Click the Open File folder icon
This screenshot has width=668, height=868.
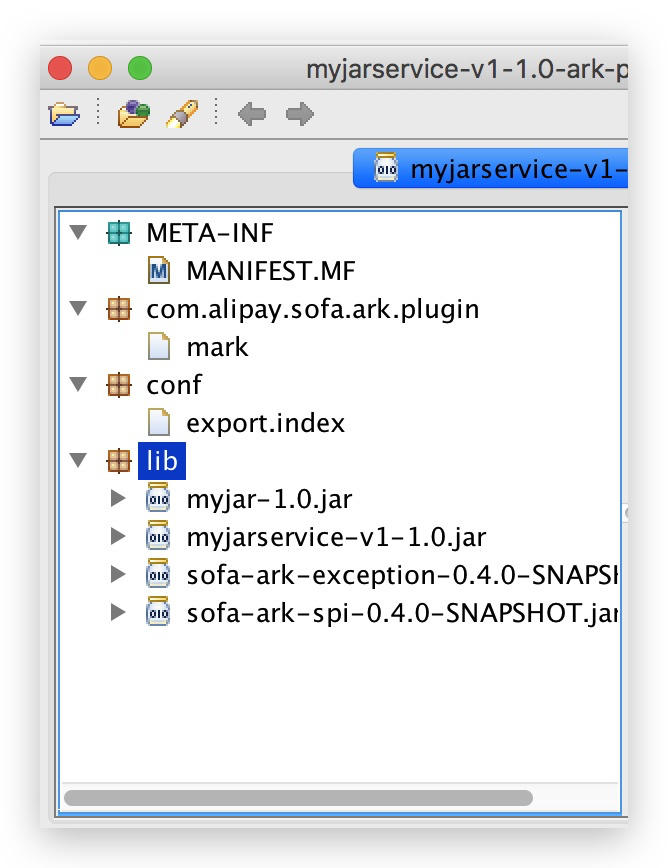pos(64,115)
